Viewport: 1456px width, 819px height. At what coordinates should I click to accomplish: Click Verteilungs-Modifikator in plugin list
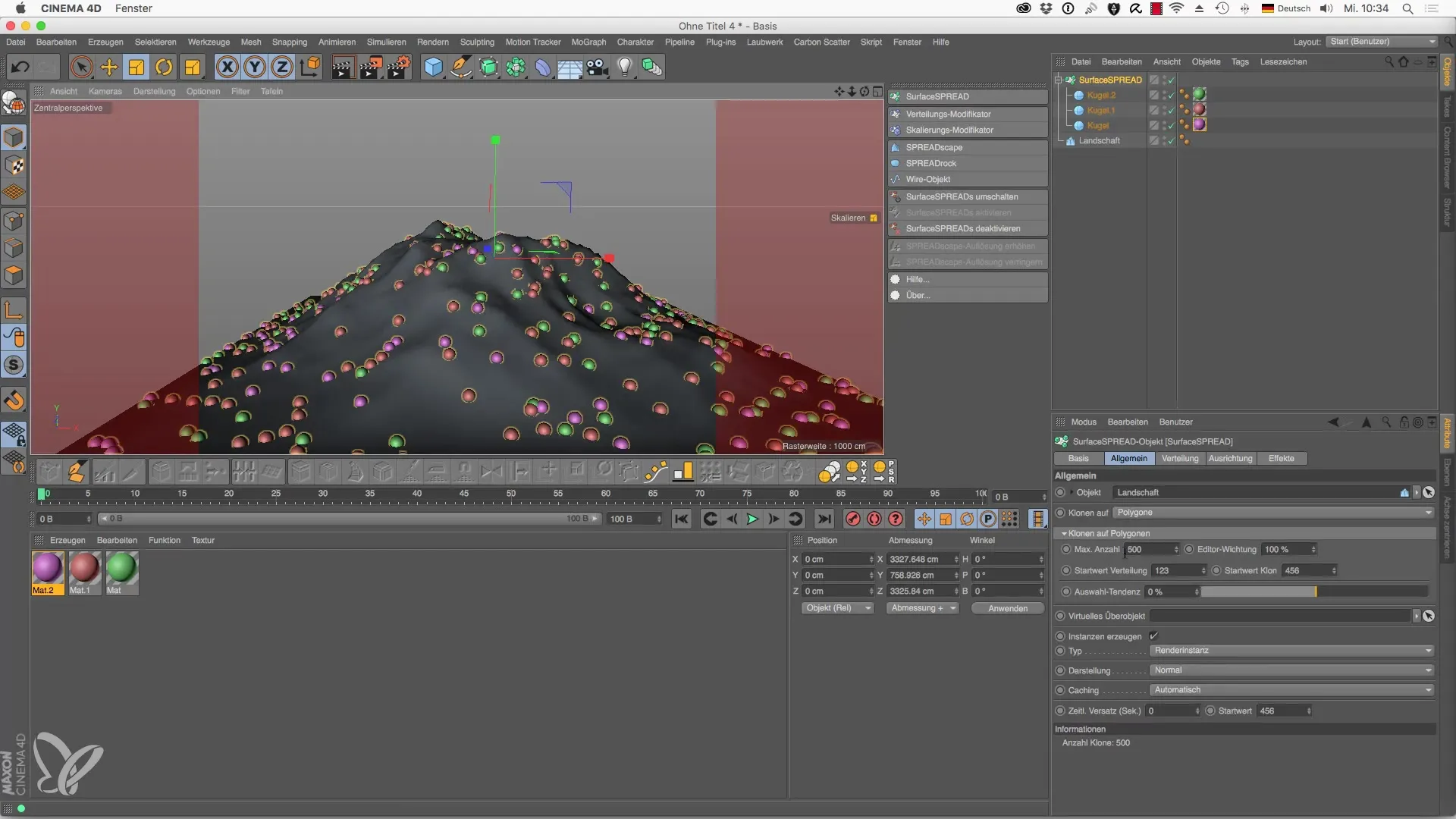(968, 114)
